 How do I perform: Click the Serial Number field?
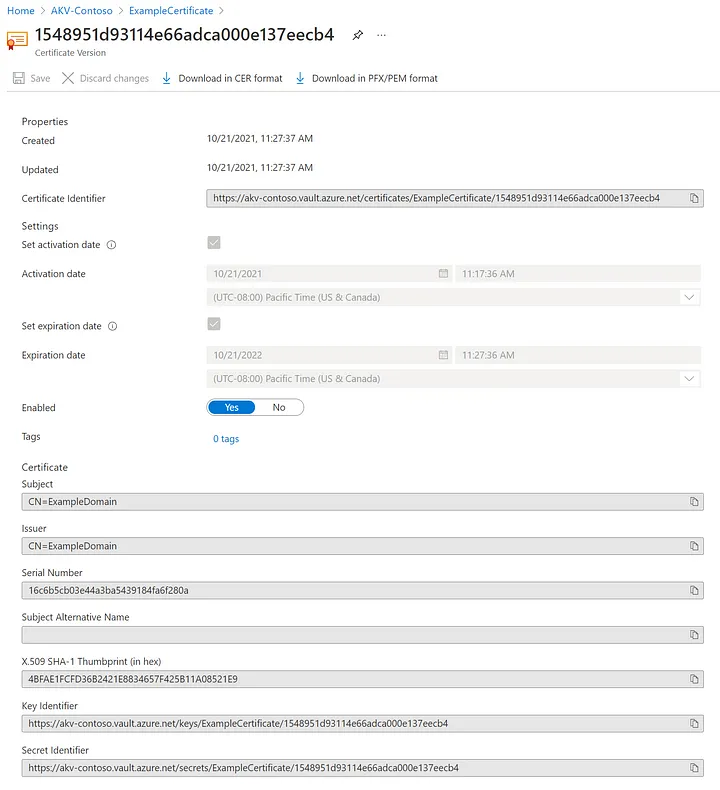[x=362, y=590]
